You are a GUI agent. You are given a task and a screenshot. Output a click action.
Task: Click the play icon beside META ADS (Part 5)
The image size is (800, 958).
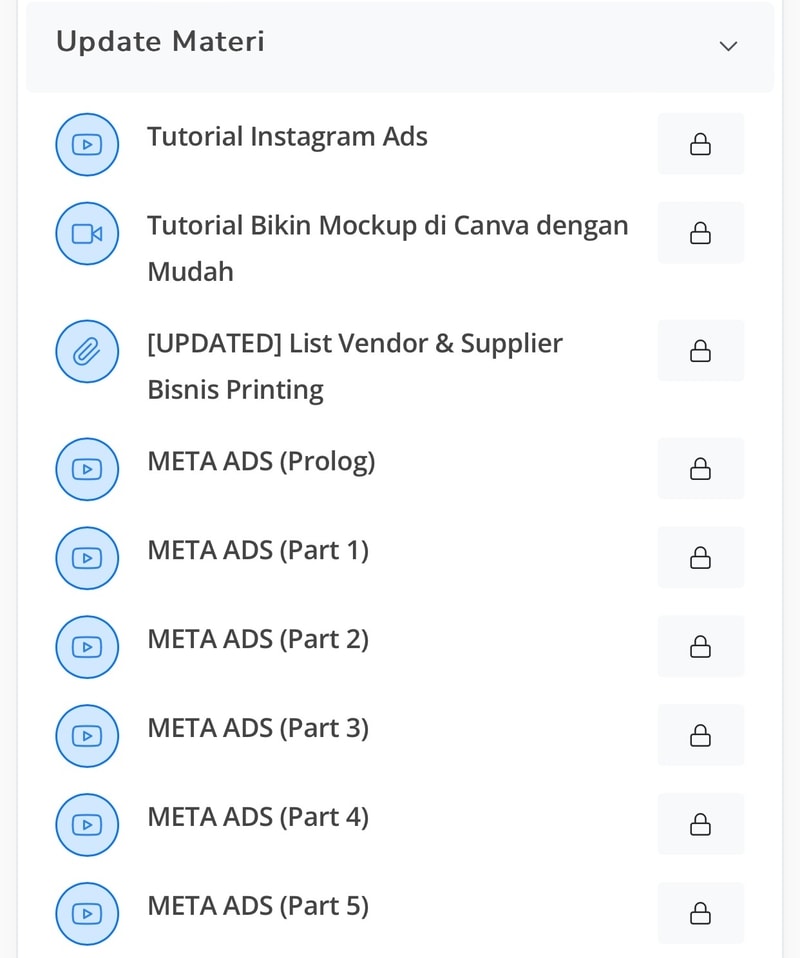tap(87, 913)
